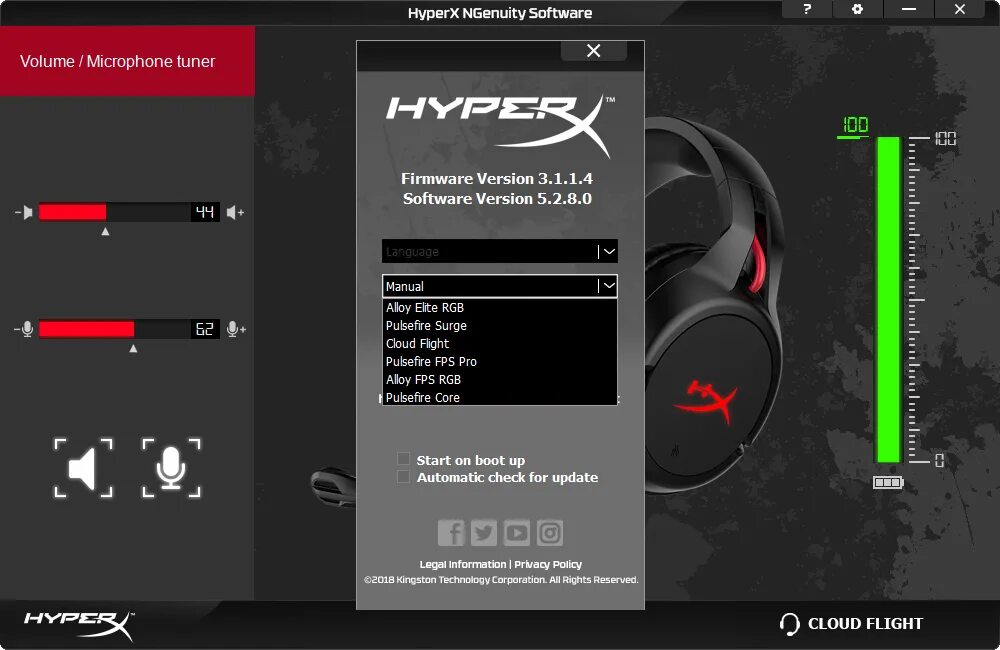The width and height of the screenshot is (1000, 650).
Task: Click the green 100 level readout
Action: [855, 126]
